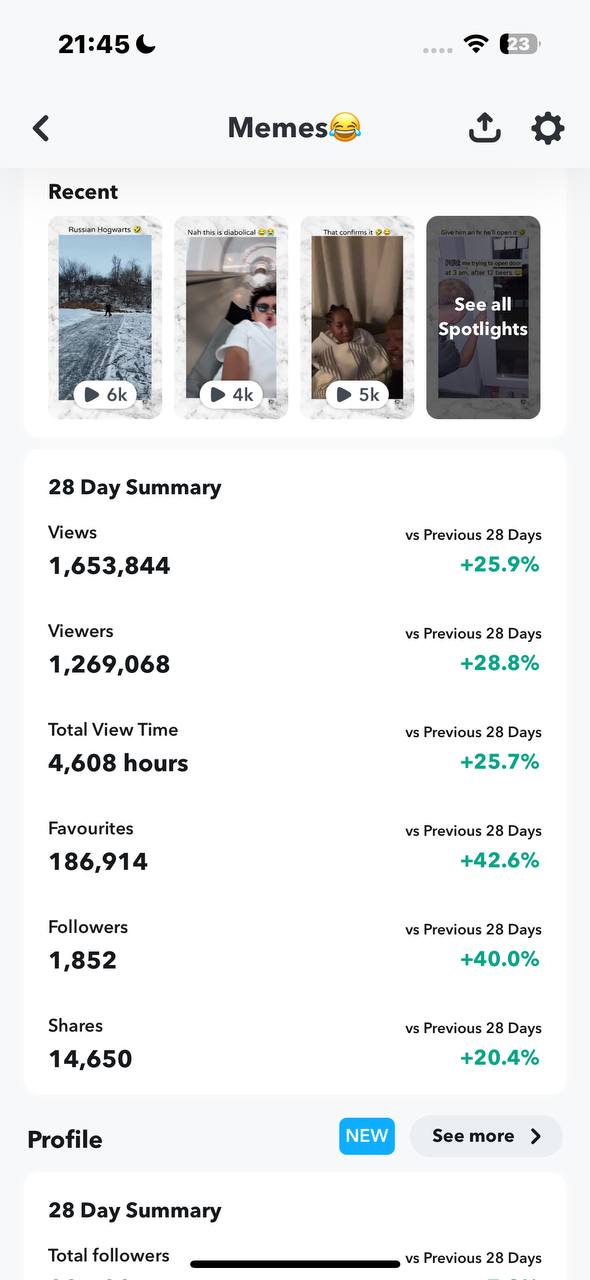
Task: Select the Favourites +42.6% change value
Action: pos(500,860)
